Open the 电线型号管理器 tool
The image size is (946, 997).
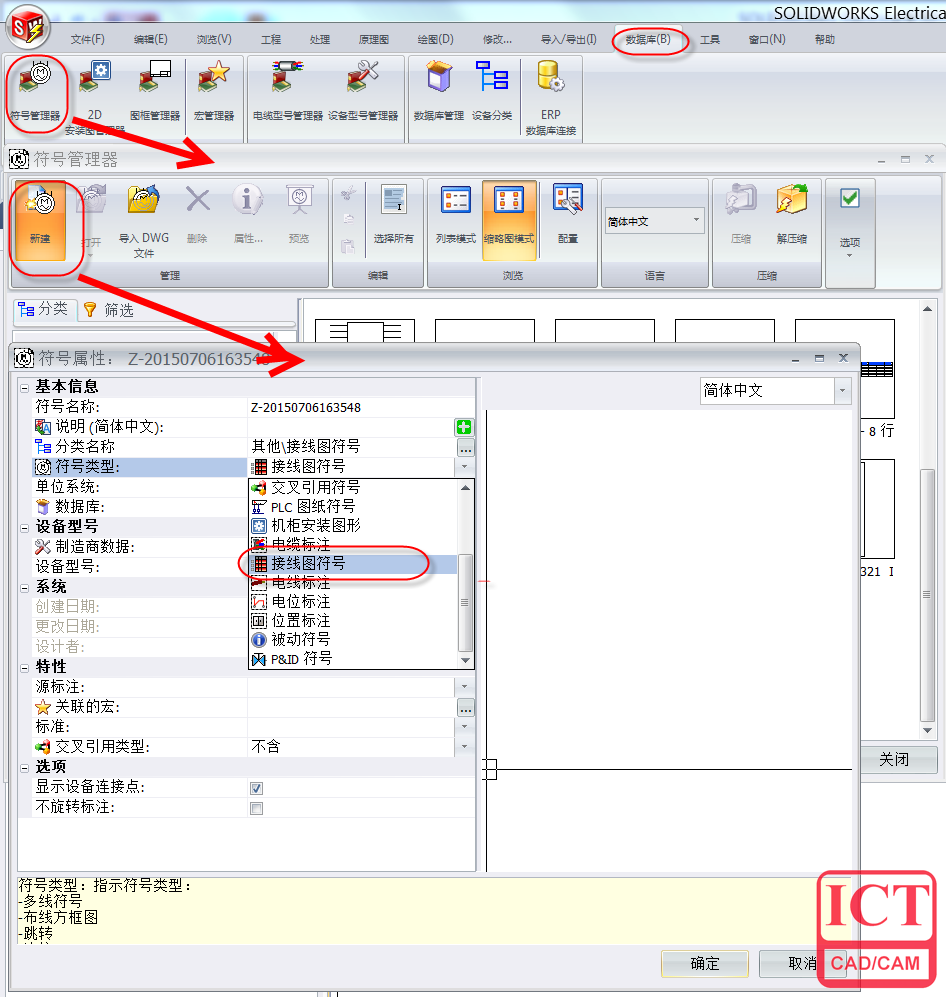pos(287,90)
